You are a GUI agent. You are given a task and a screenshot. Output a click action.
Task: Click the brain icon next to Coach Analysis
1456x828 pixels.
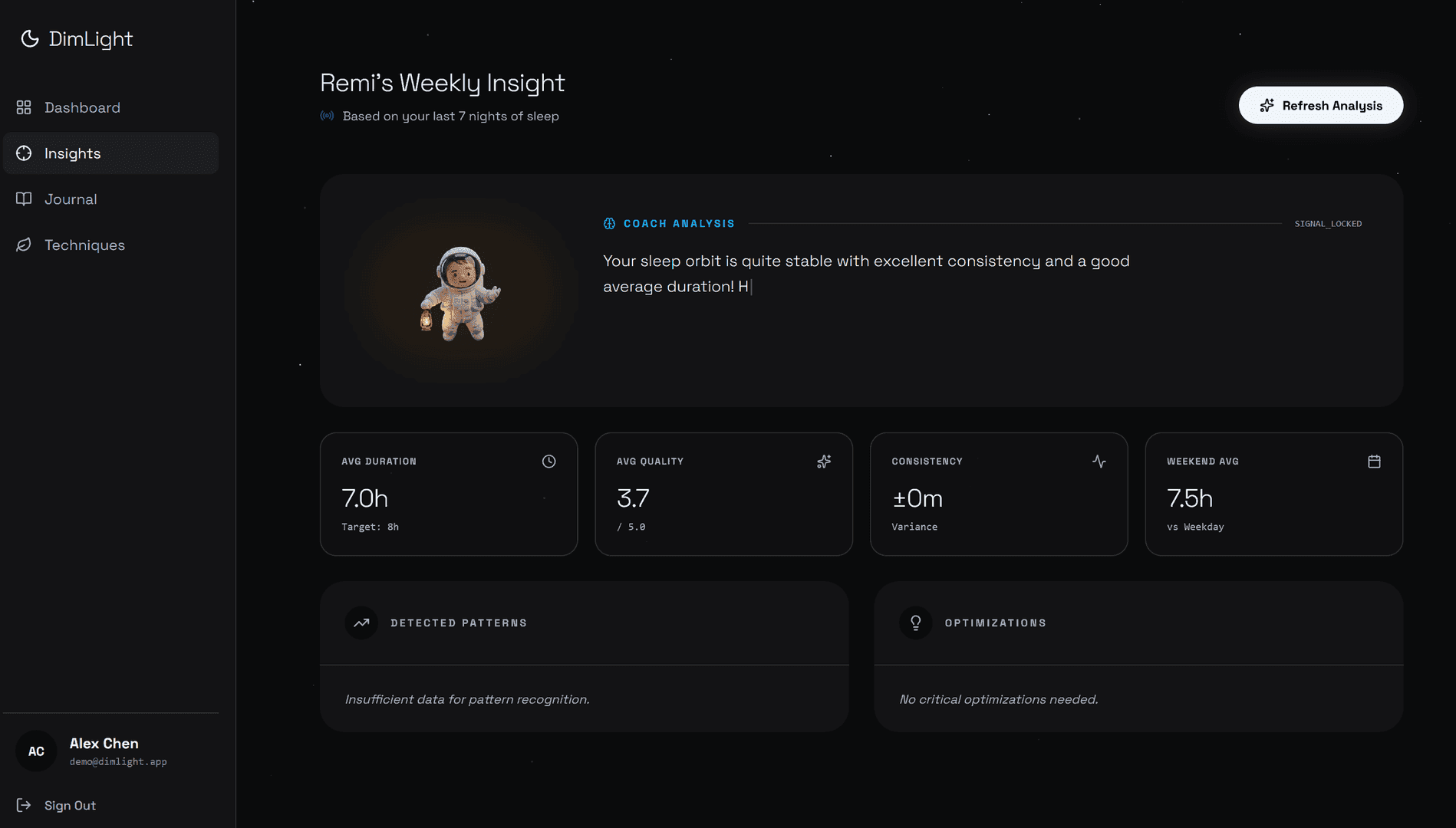(609, 224)
